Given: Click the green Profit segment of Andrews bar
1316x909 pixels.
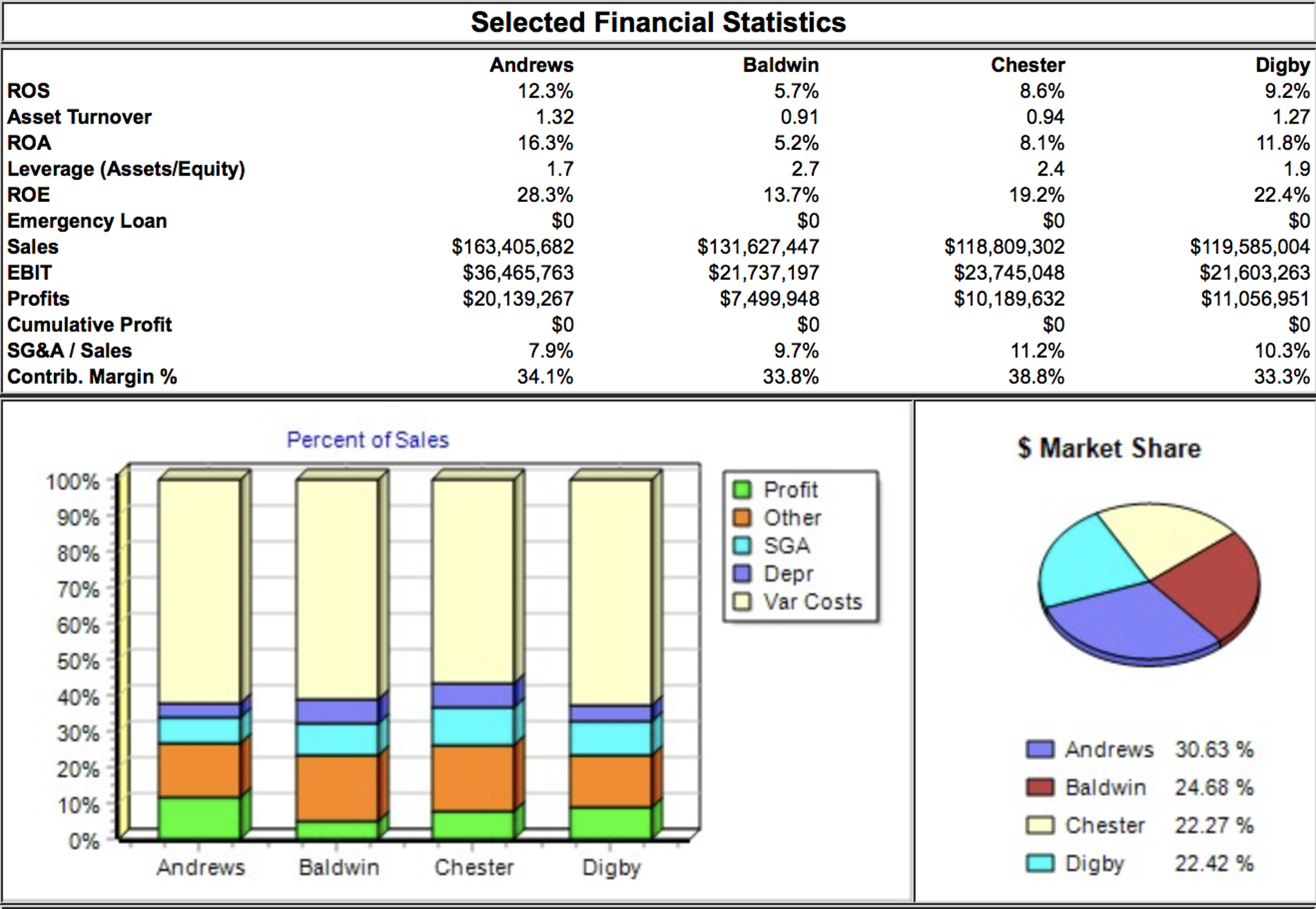Looking at the screenshot, I should [199, 818].
